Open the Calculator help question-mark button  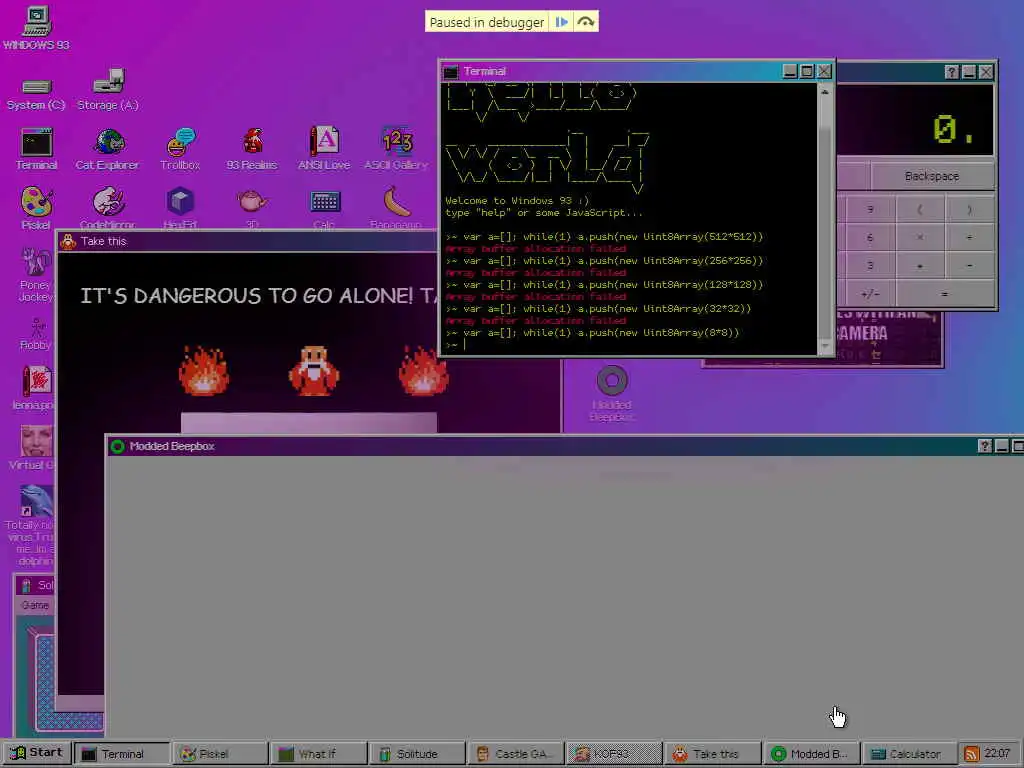[952, 72]
